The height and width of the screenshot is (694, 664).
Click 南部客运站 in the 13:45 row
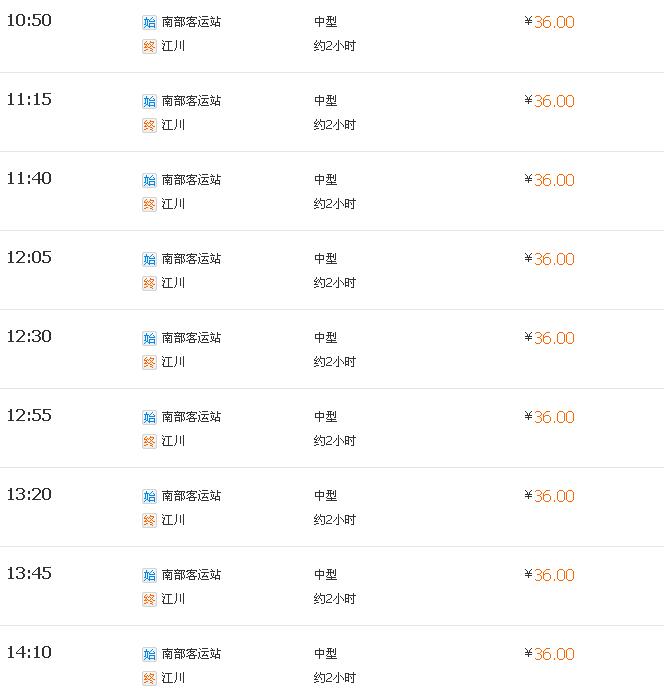point(191,575)
